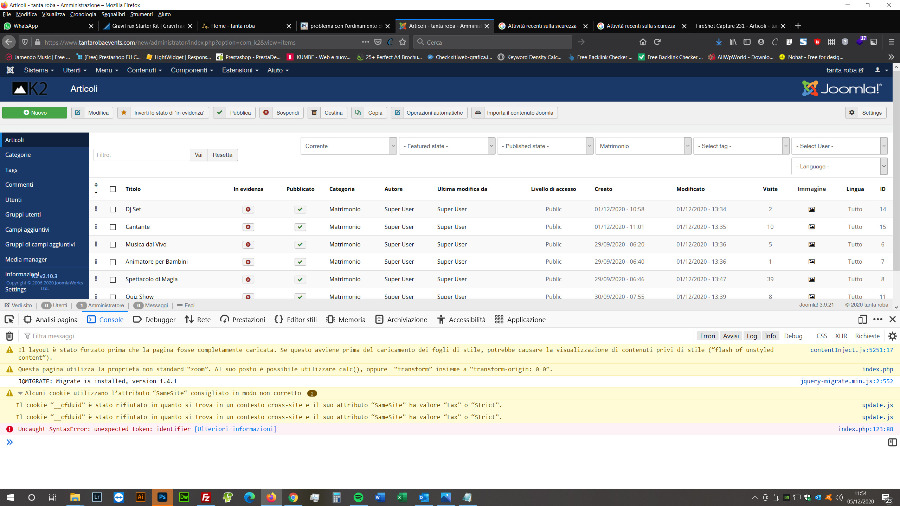Expand the Sistema menu in the Joomla bar
The image size is (900, 506).
click(x=38, y=70)
